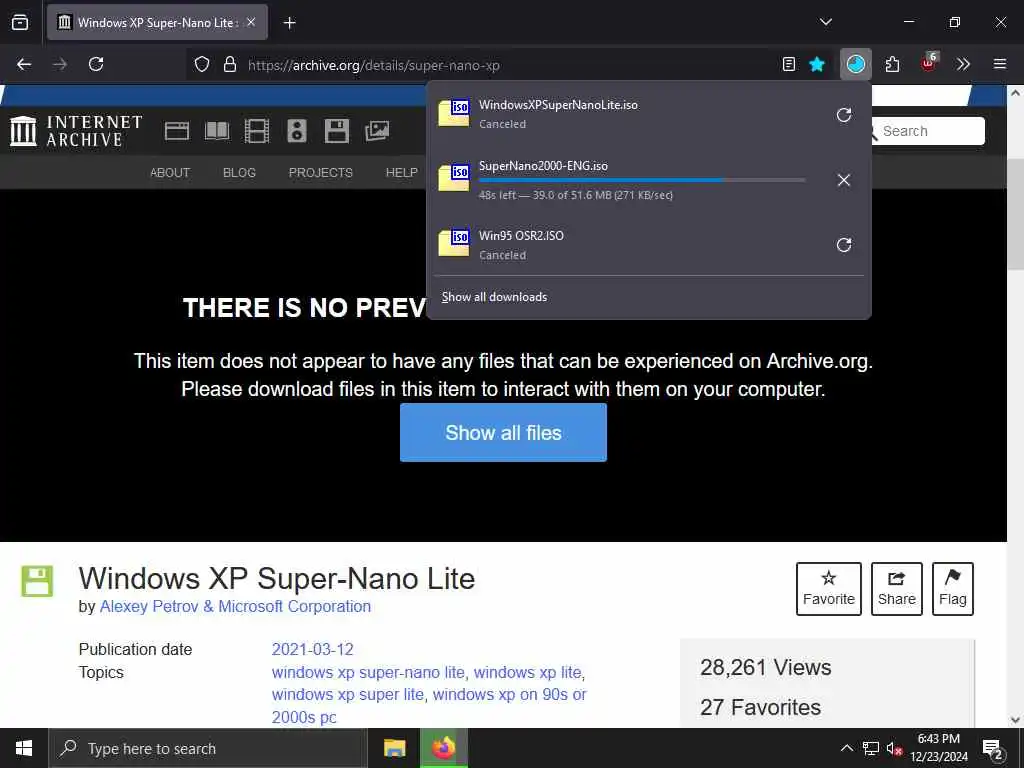Cancel the SuperNano2000-ENG.iso download
The height and width of the screenshot is (768, 1024).
(x=844, y=180)
